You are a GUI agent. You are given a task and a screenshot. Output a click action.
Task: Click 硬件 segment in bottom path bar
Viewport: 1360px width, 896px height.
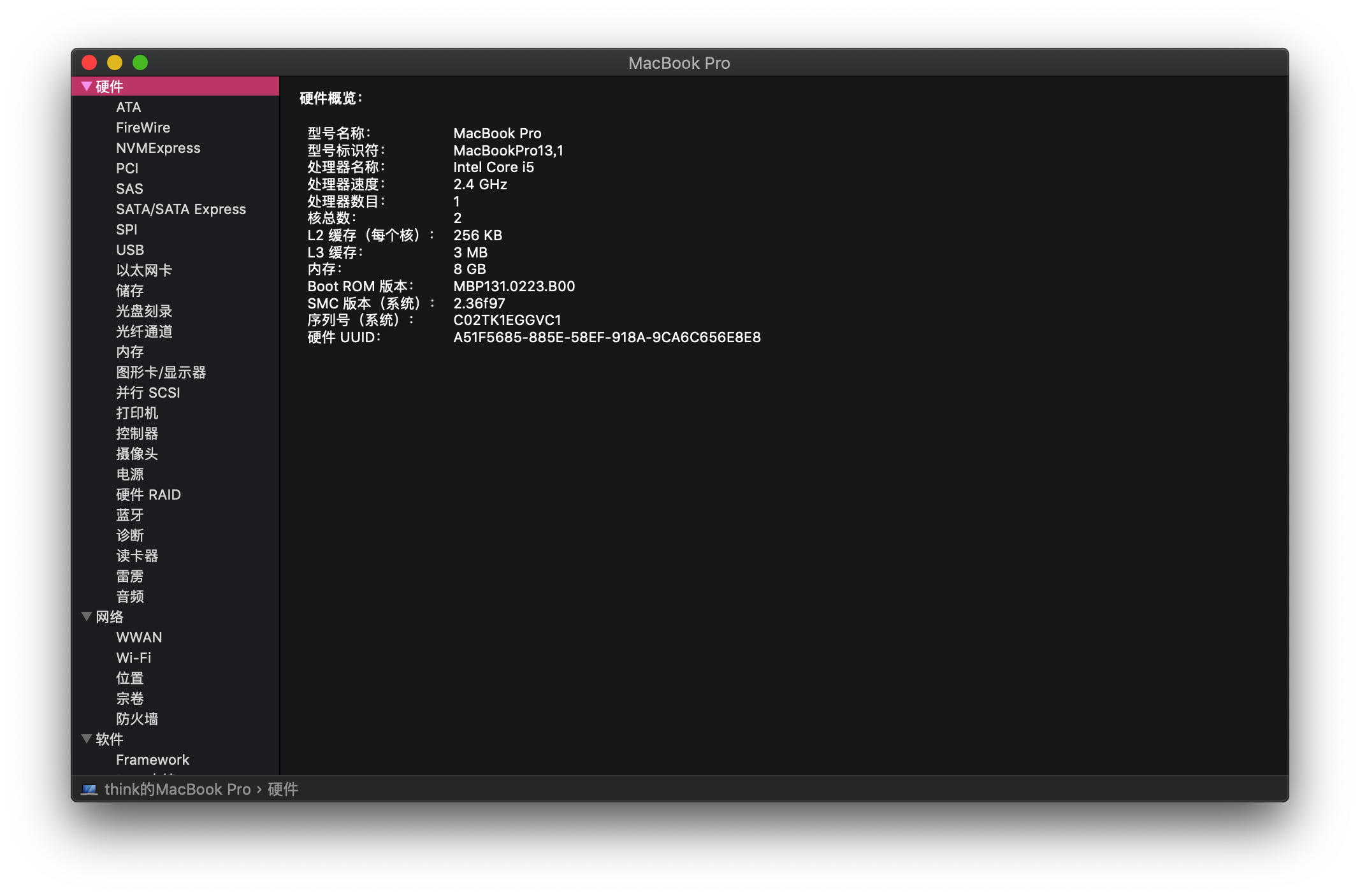point(283,790)
